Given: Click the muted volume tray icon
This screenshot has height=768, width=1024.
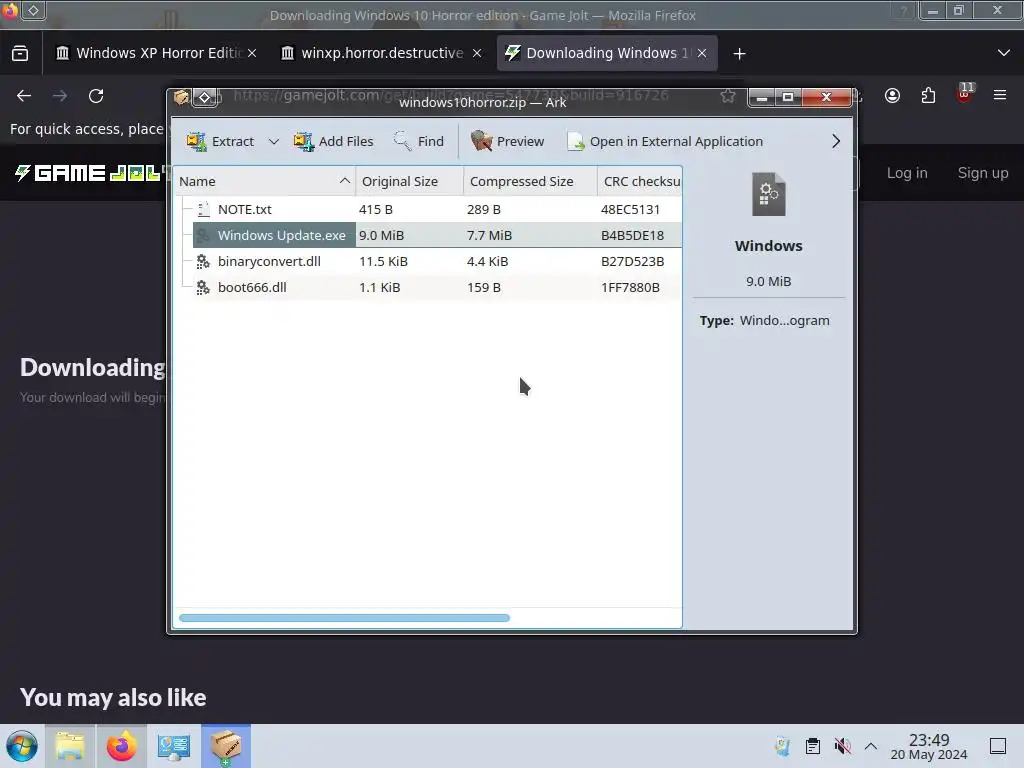Looking at the screenshot, I should [842, 746].
